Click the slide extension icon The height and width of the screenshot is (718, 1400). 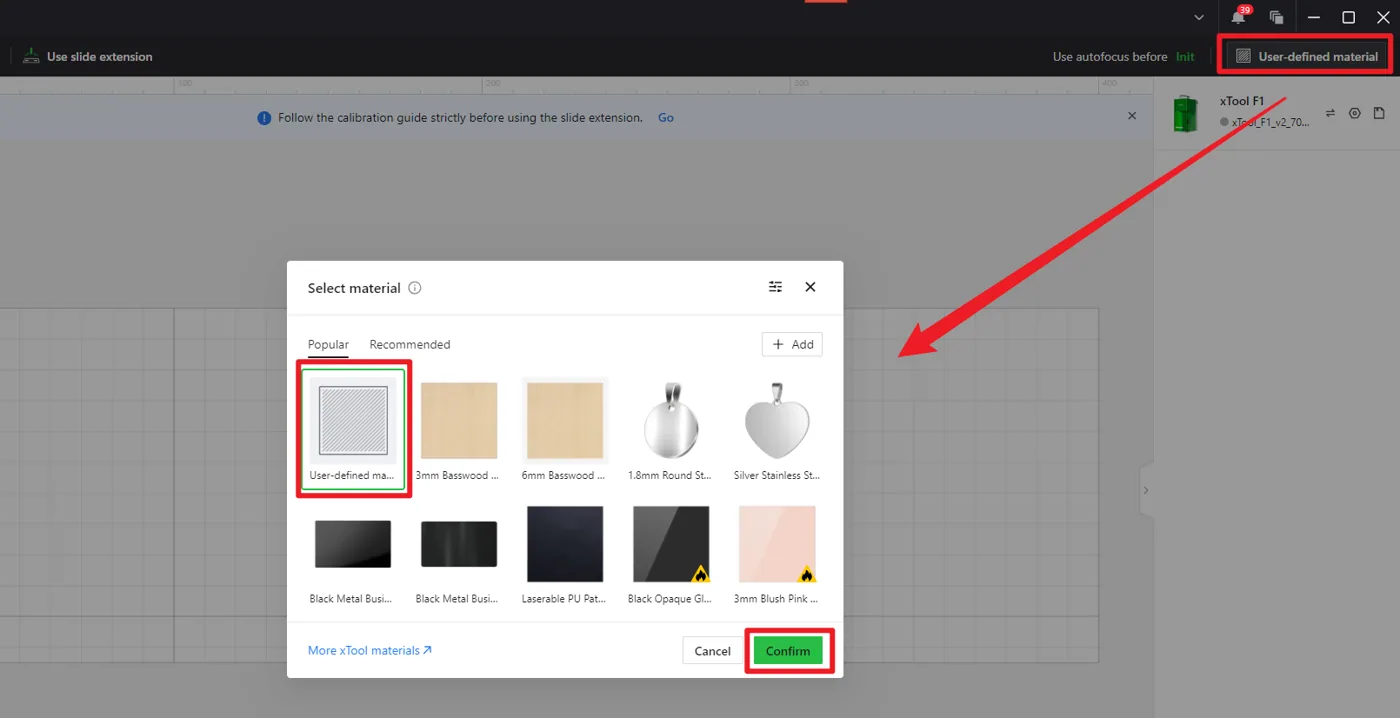pyautogui.click(x=31, y=56)
